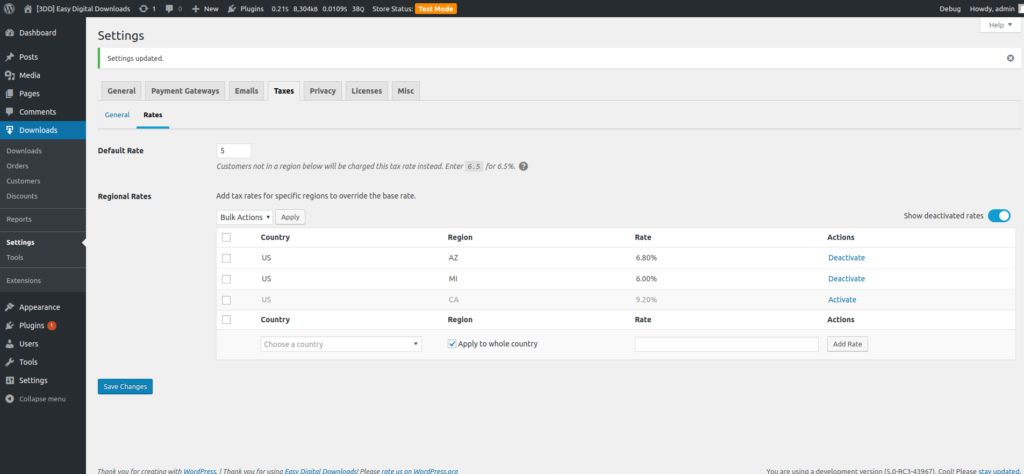Check the box for the AZ rate row

coord(226,257)
